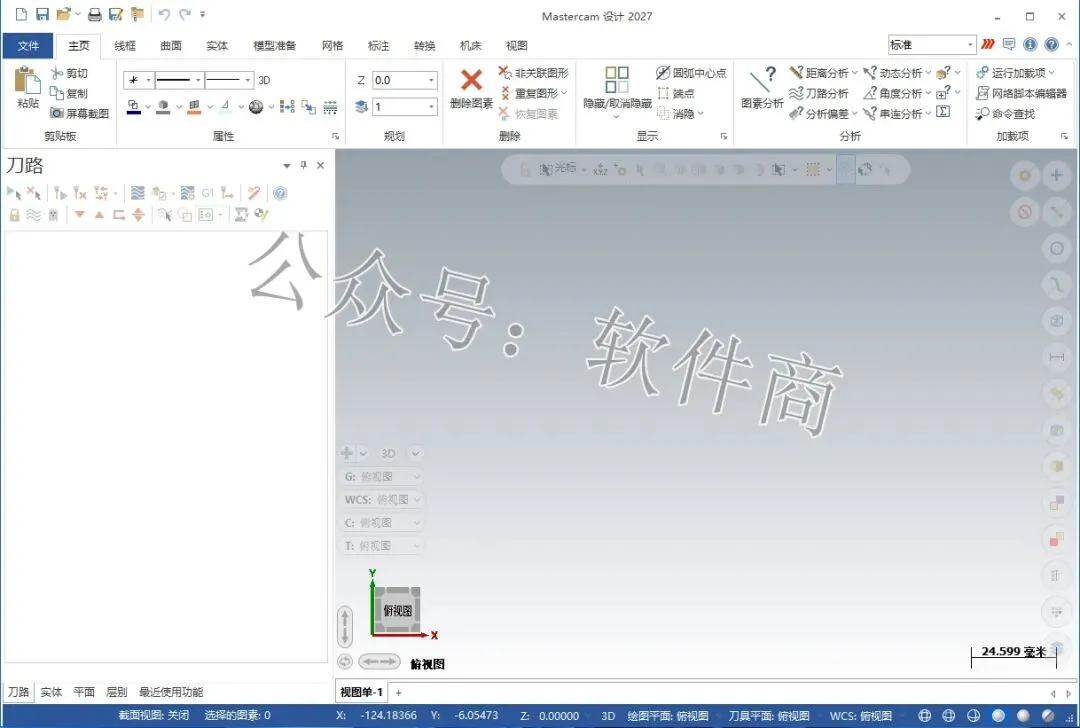Viewport: 1080px width, 728px height.
Task: Click the surface color swatch with orange bar
Action: pos(194,107)
